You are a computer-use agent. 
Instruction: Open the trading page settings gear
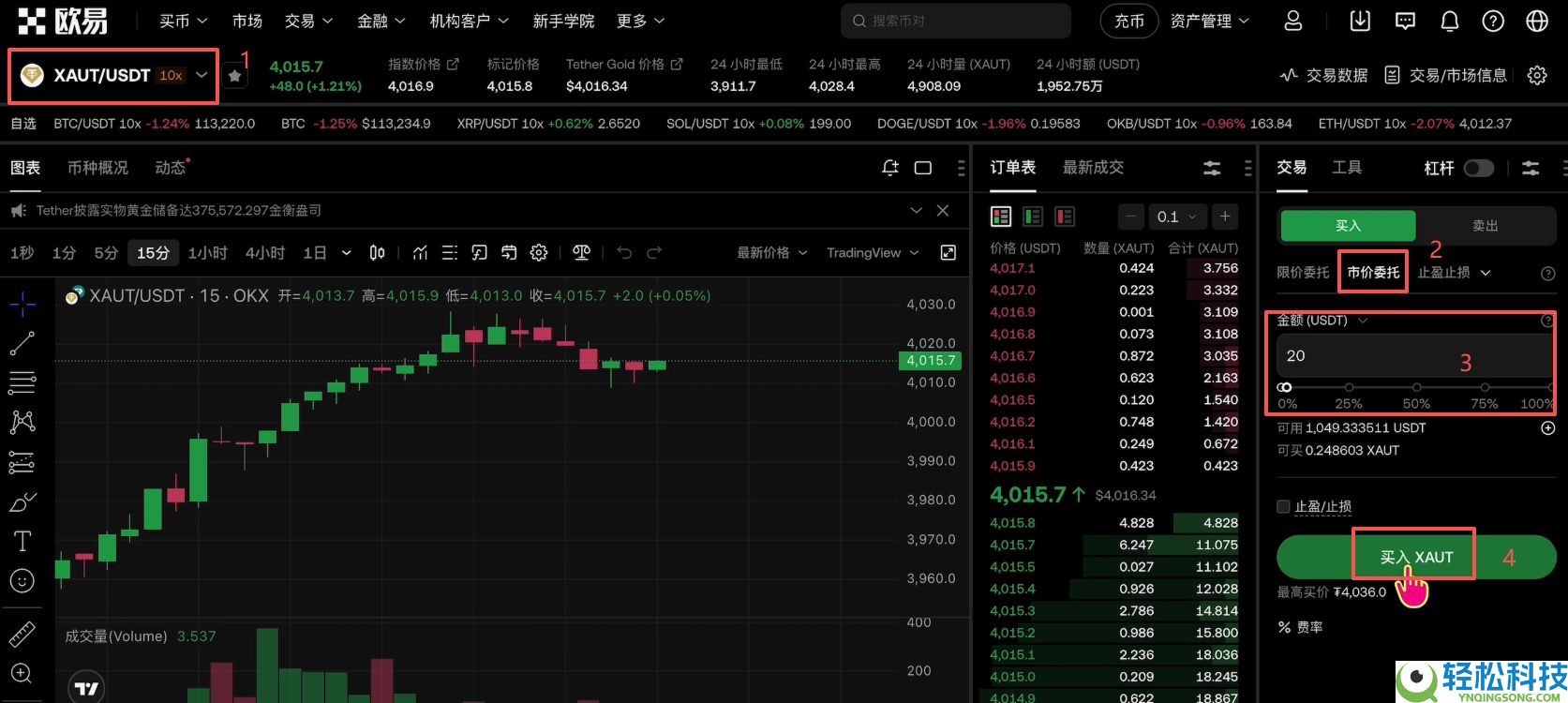click(1537, 75)
